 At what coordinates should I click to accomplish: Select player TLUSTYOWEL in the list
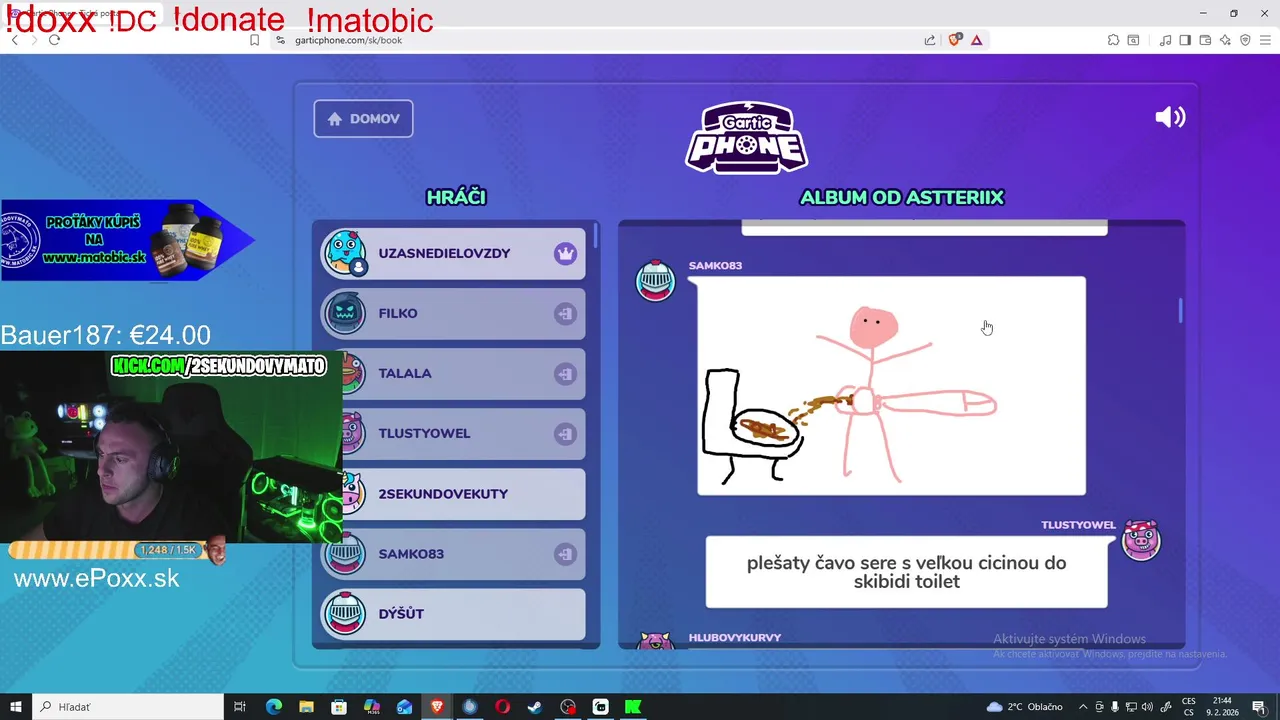pyautogui.click(x=453, y=433)
